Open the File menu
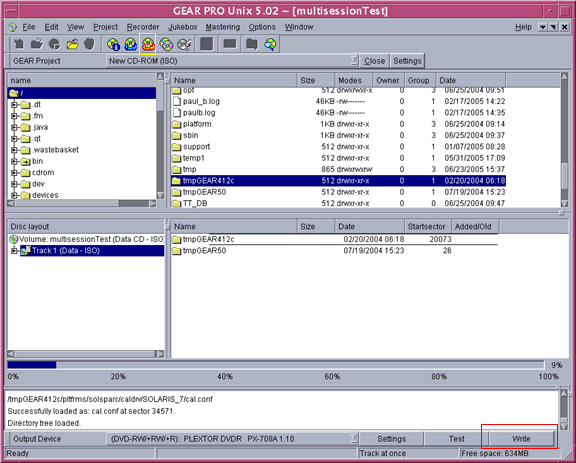 point(29,27)
